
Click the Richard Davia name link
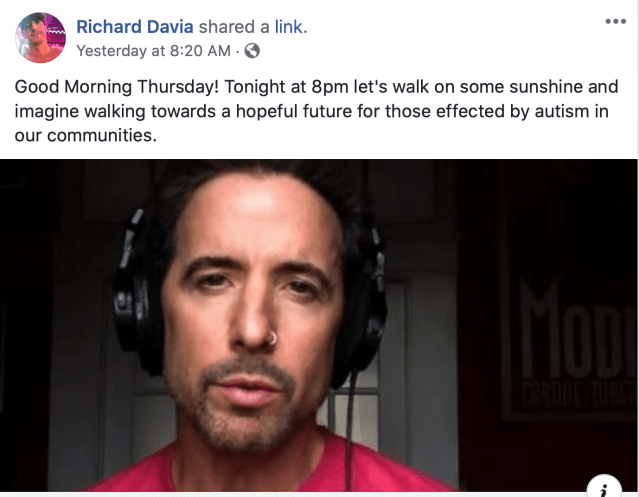point(134,27)
